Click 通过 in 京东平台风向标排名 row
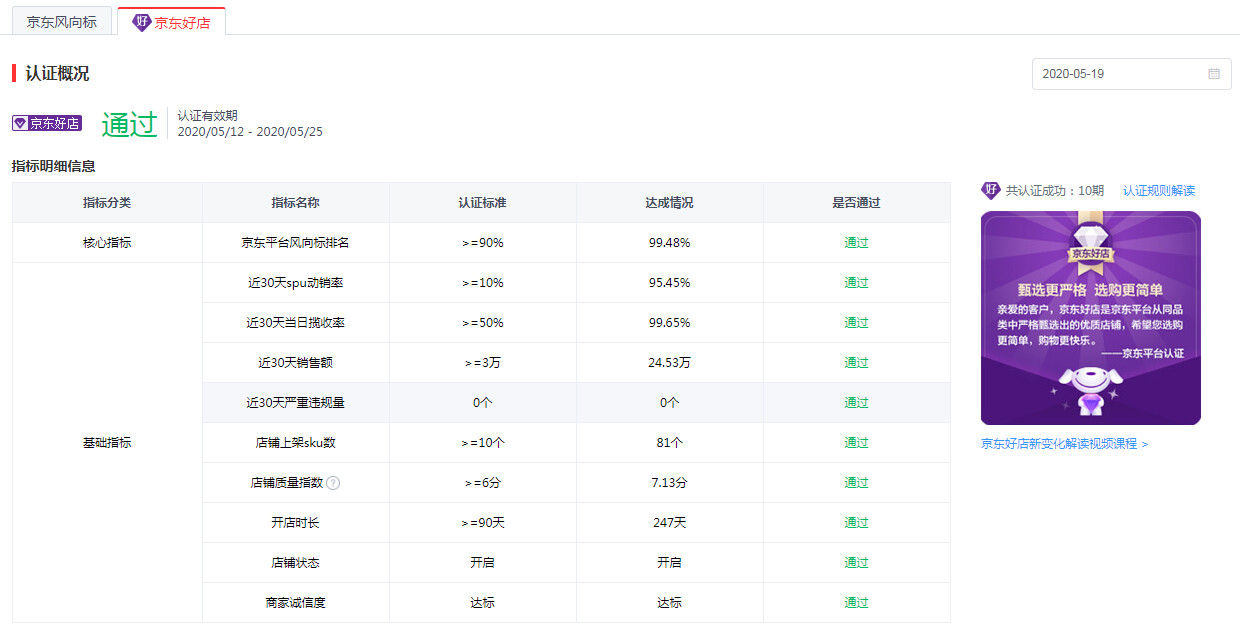Screen dimensions: 1240x632 tap(857, 243)
